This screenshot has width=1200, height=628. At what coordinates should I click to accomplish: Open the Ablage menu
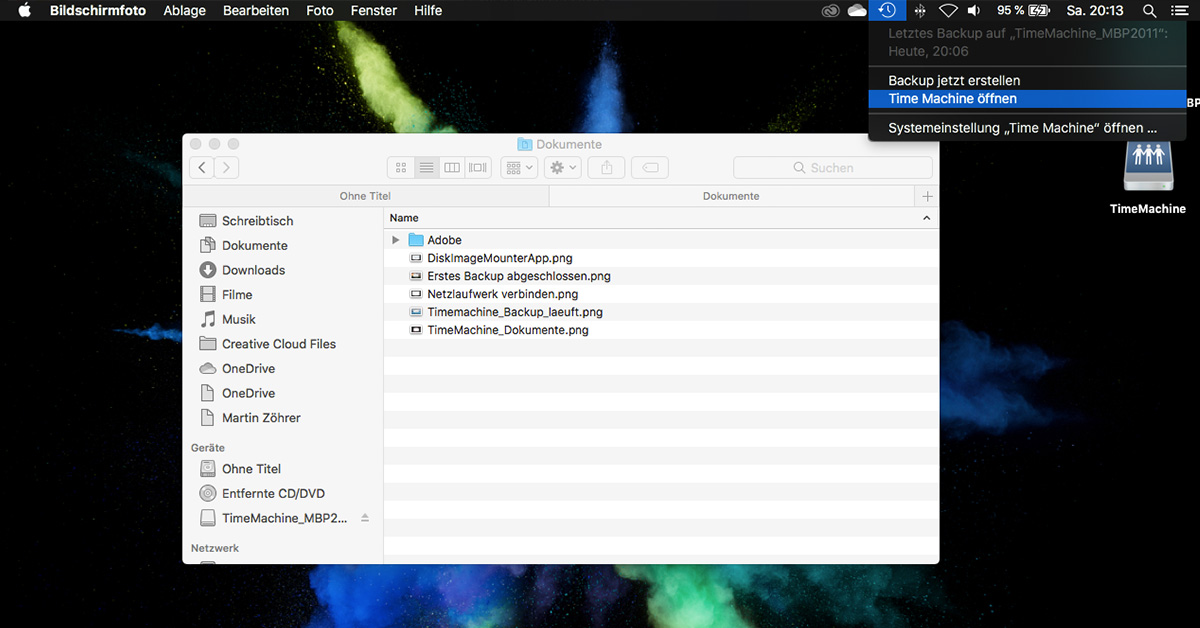[x=184, y=11]
